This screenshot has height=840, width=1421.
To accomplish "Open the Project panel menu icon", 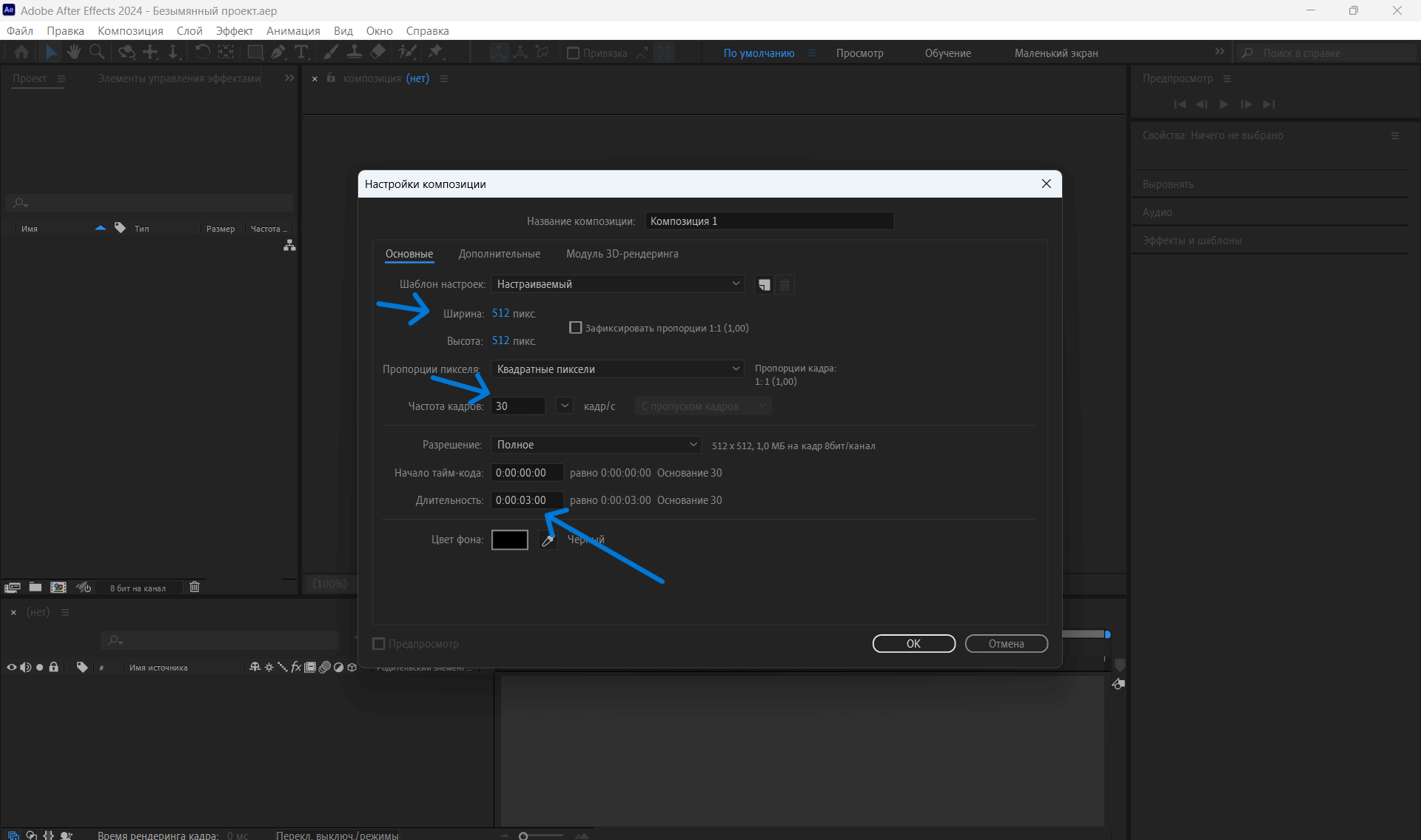I will pos(61,78).
